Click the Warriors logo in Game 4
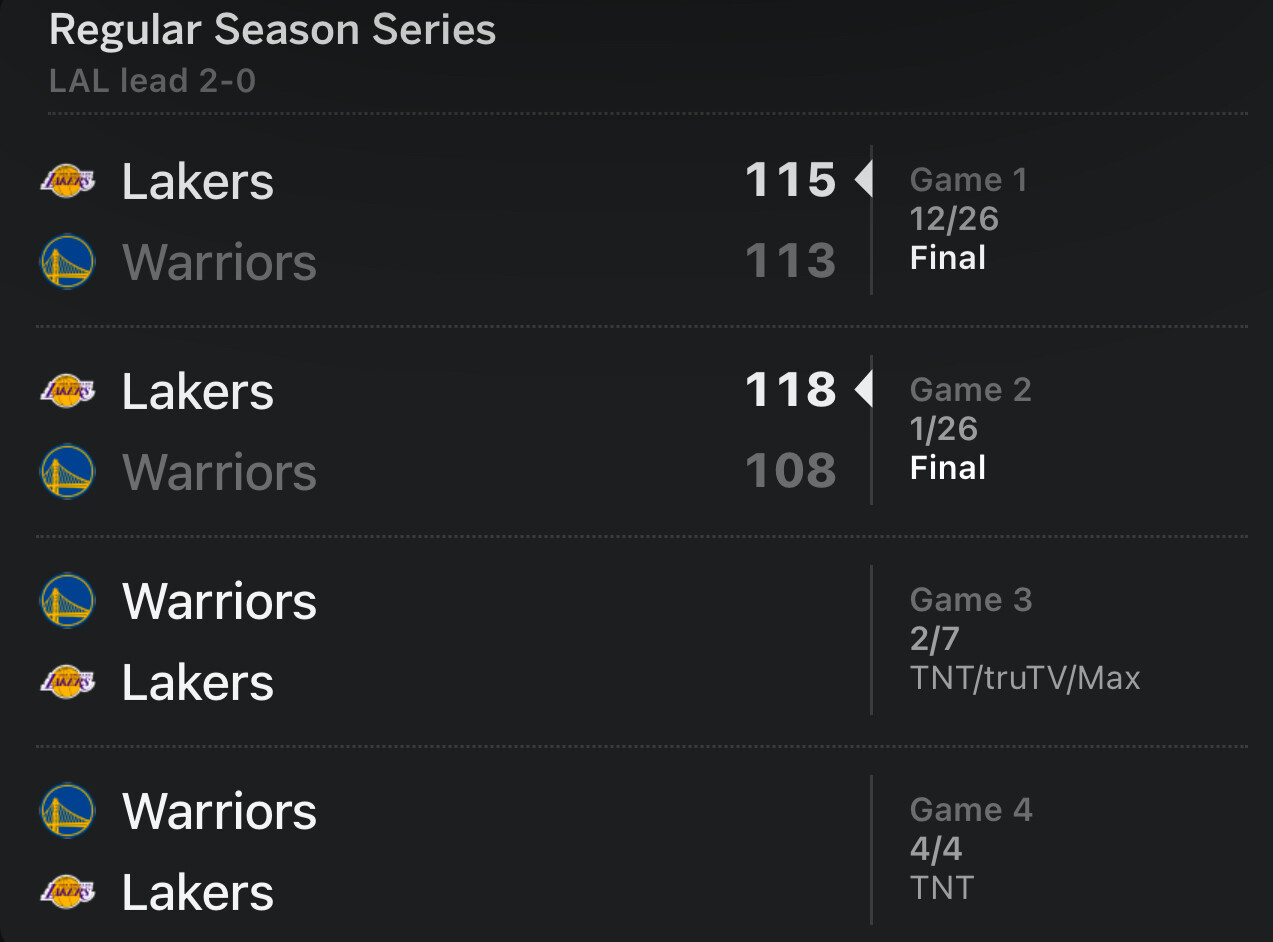Image resolution: width=1273 pixels, height=942 pixels. point(68,811)
